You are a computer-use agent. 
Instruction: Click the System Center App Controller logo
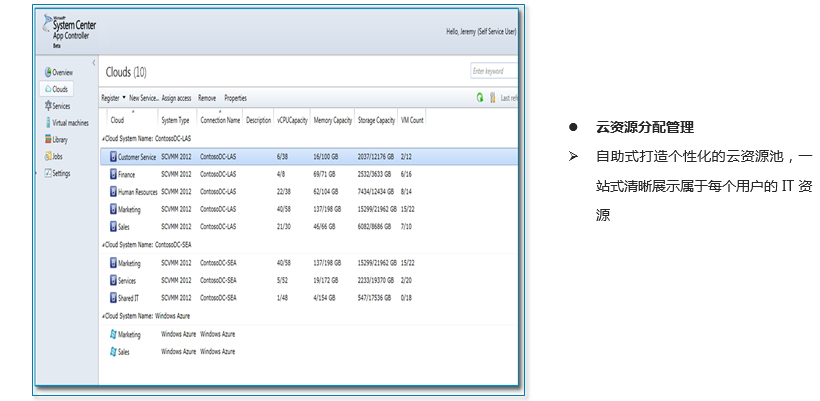coord(70,31)
